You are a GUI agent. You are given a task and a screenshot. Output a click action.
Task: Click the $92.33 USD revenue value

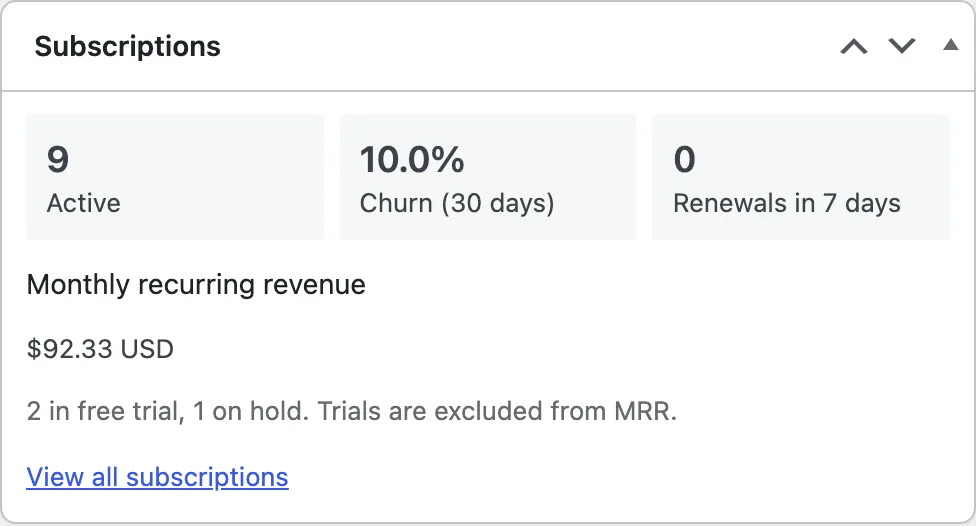100,349
